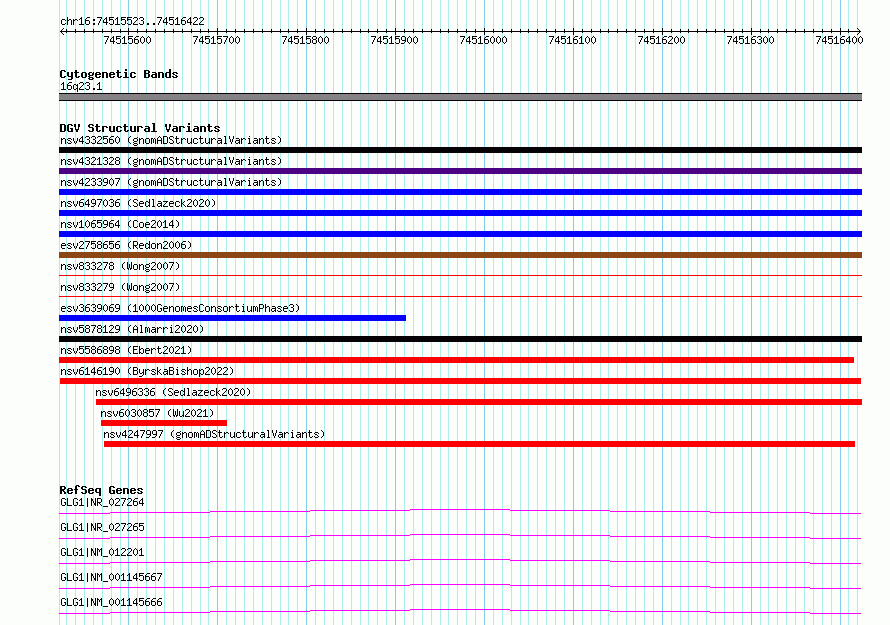Open variant label esv2758656 (Redon2006)

point(126,245)
